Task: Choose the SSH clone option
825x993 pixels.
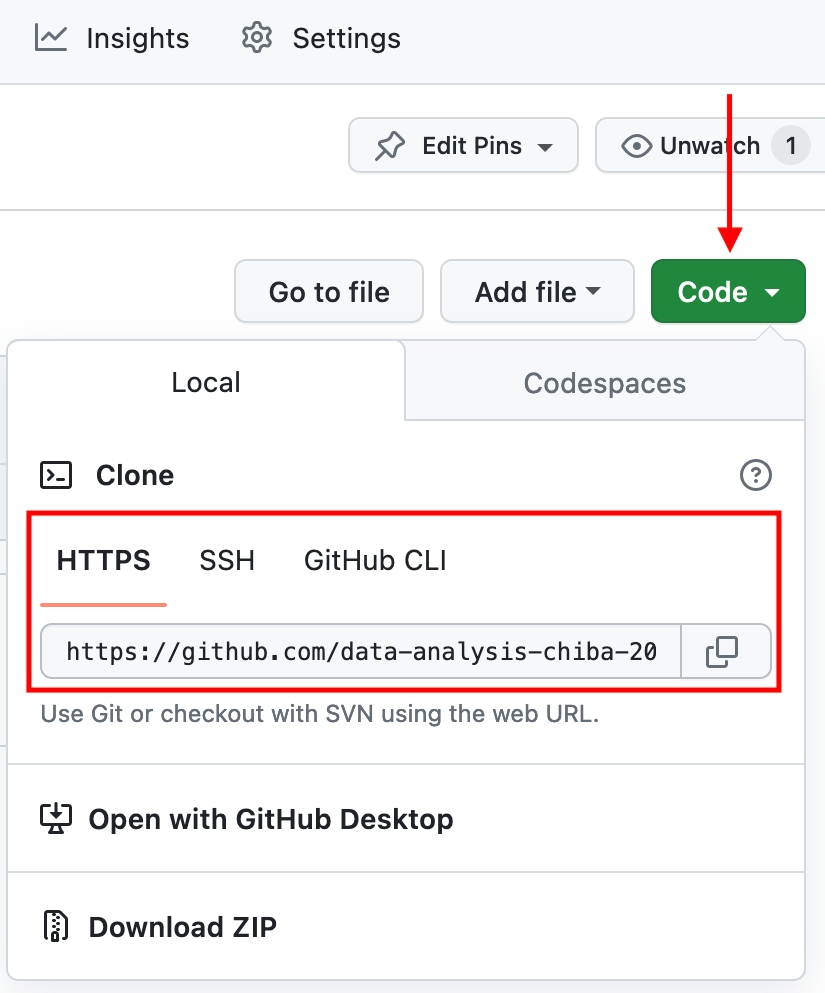Action: click(227, 561)
